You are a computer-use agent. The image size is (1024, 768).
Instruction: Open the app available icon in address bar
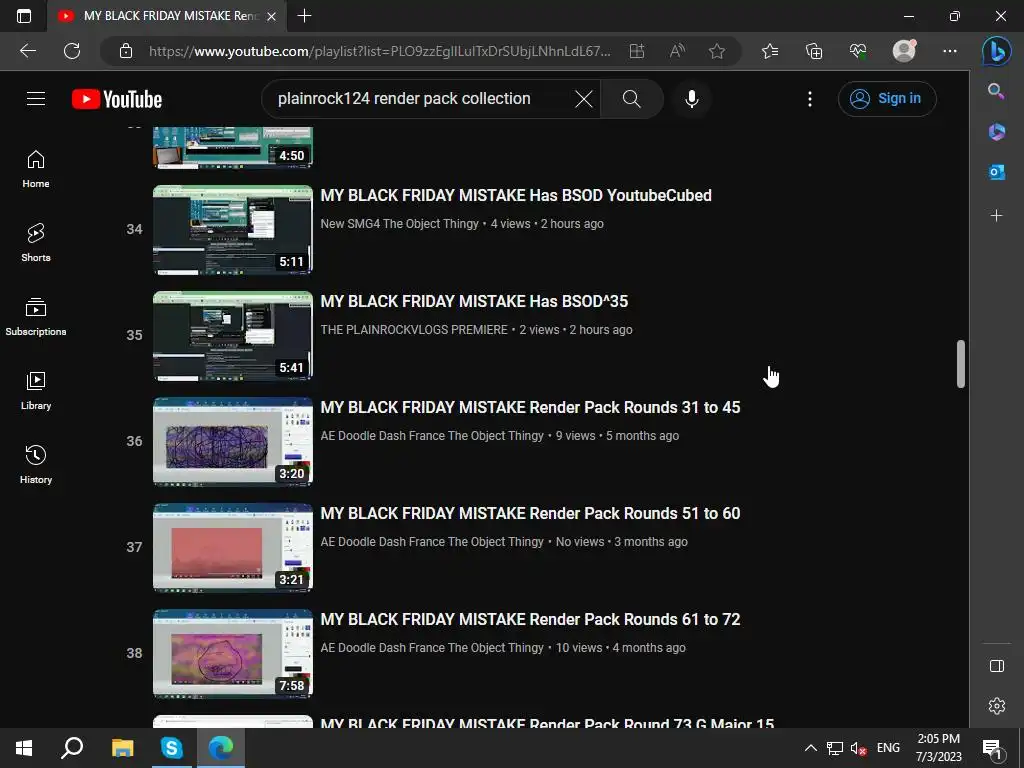tap(637, 51)
